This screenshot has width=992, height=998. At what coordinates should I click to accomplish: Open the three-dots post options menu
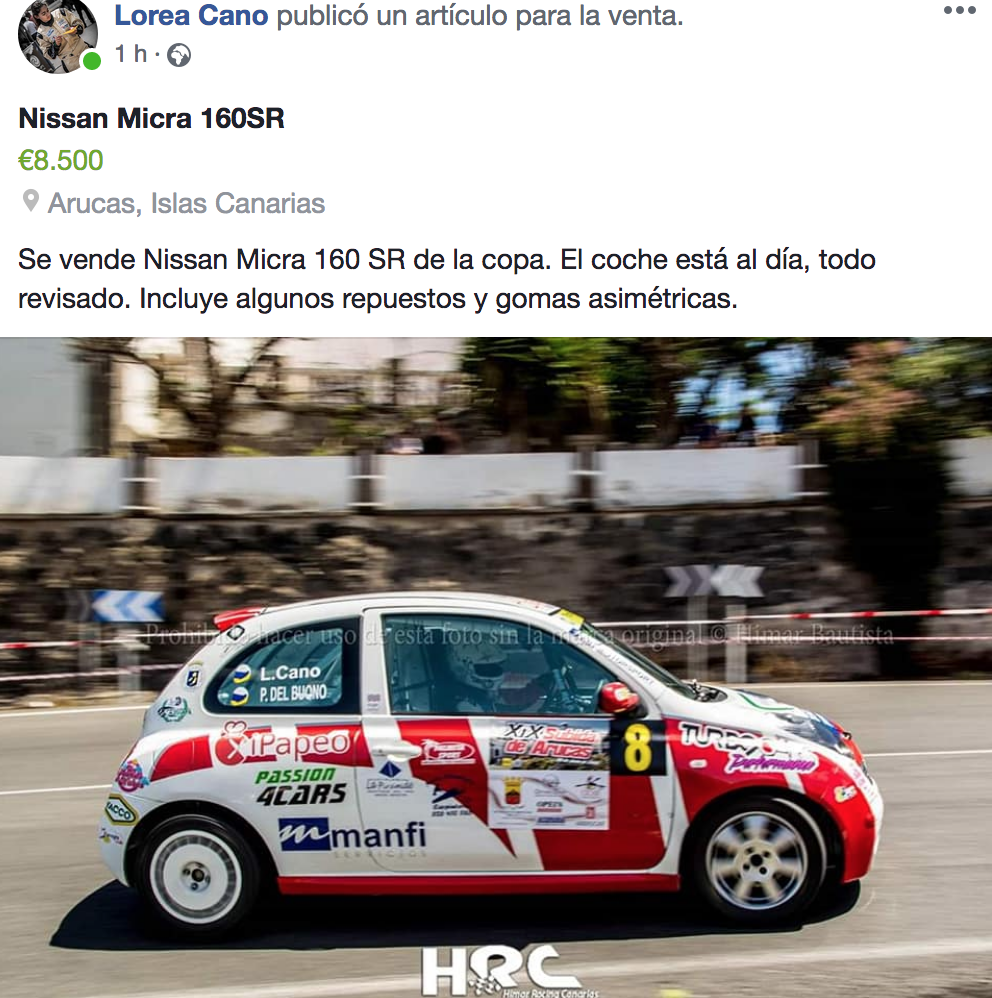(x=960, y=10)
